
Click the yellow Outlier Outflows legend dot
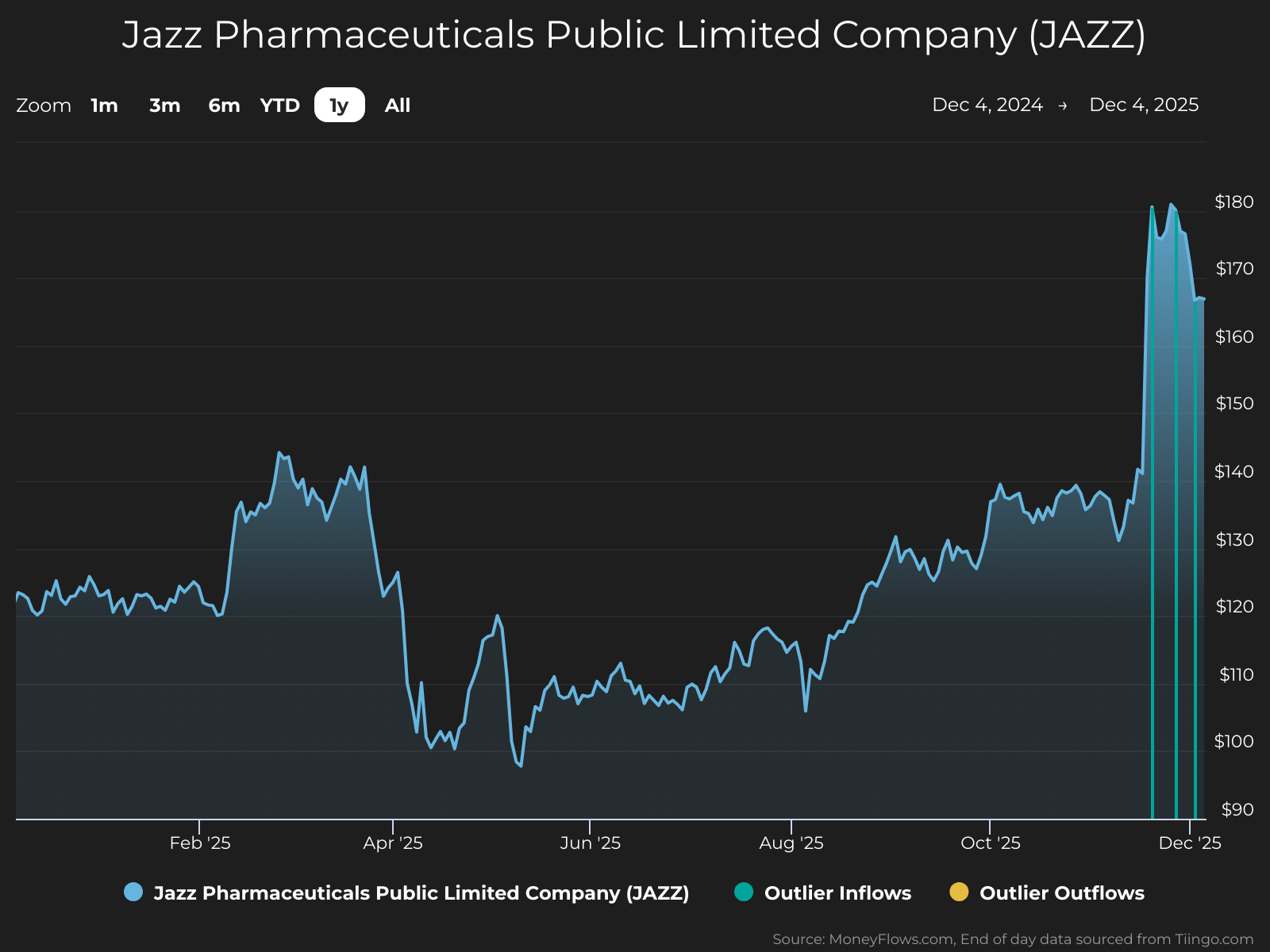tap(959, 892)
